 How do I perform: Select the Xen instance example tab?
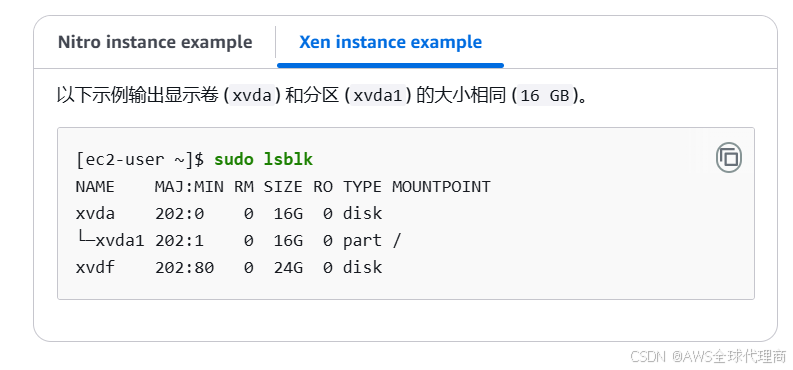point(390,42)
